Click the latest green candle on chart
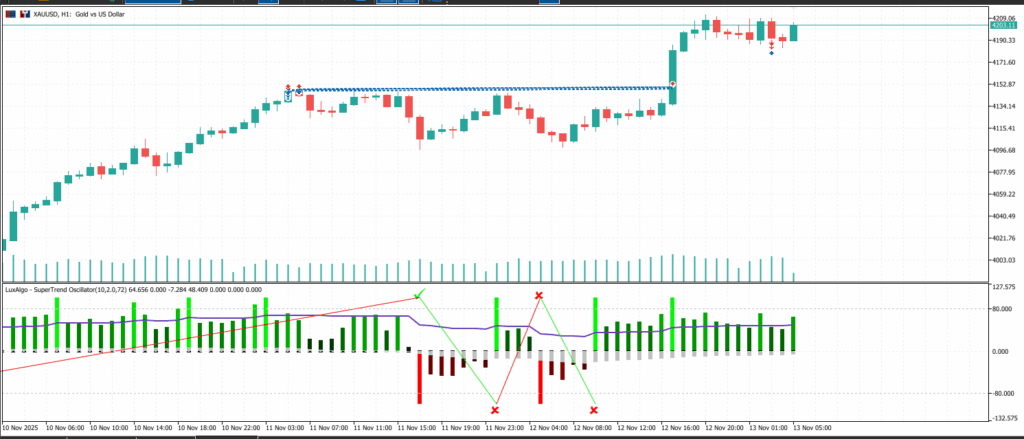 (793, 33)
